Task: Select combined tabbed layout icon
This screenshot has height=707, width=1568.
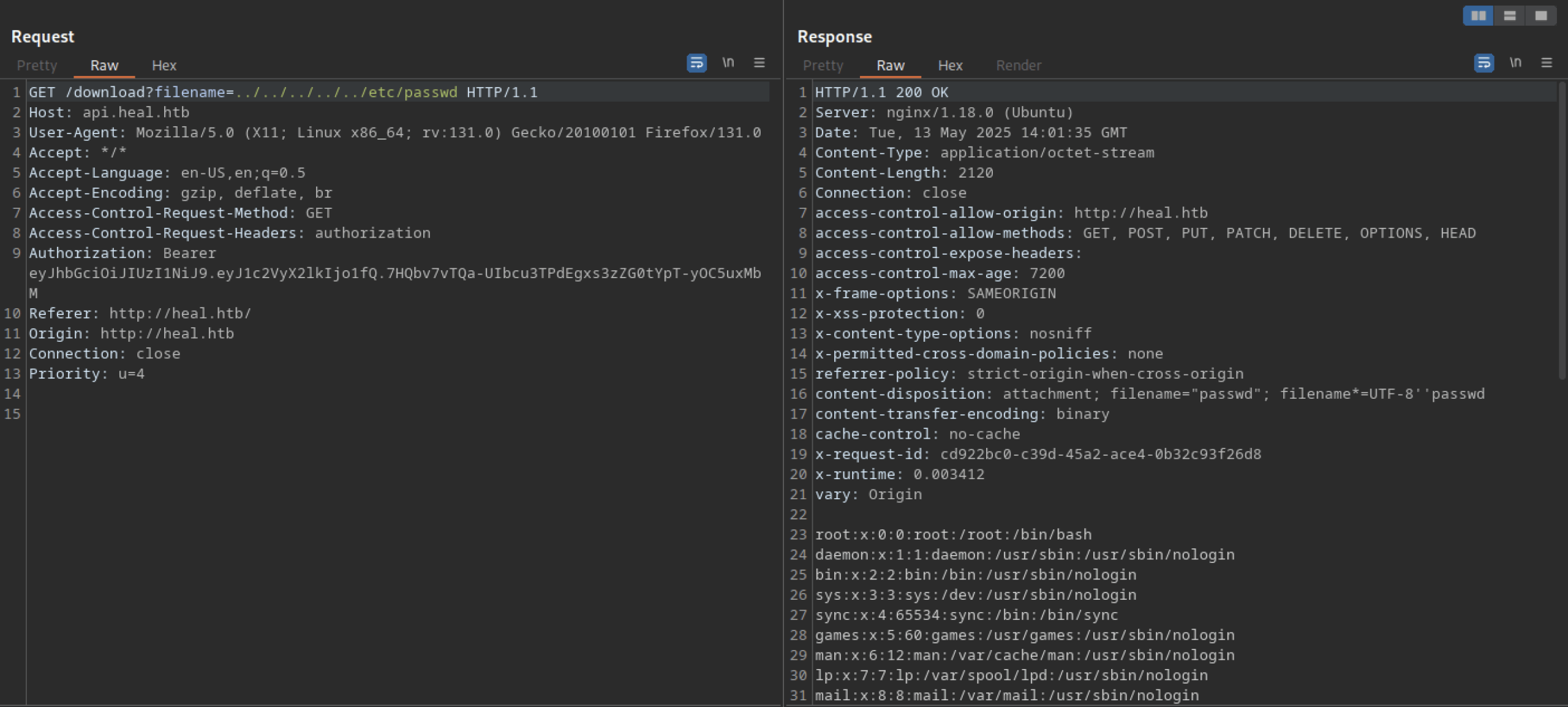Action: point(1541,16)
